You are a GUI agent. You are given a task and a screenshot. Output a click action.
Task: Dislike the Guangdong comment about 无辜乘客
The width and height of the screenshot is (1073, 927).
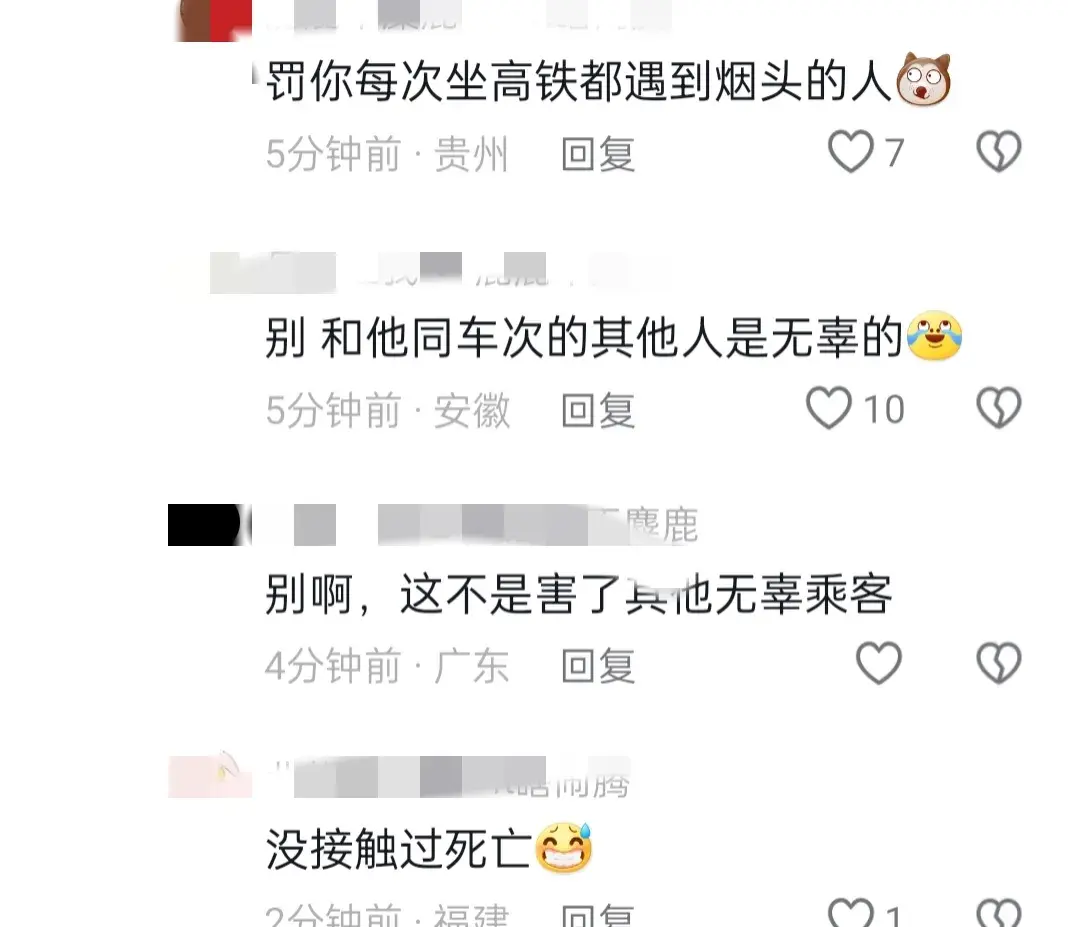click(998, 663)
